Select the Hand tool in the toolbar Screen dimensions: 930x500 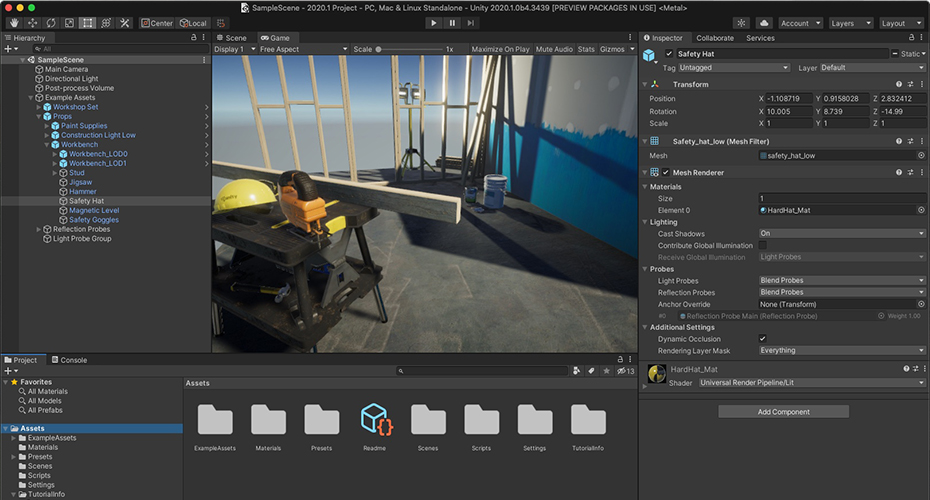click(13, 22)
